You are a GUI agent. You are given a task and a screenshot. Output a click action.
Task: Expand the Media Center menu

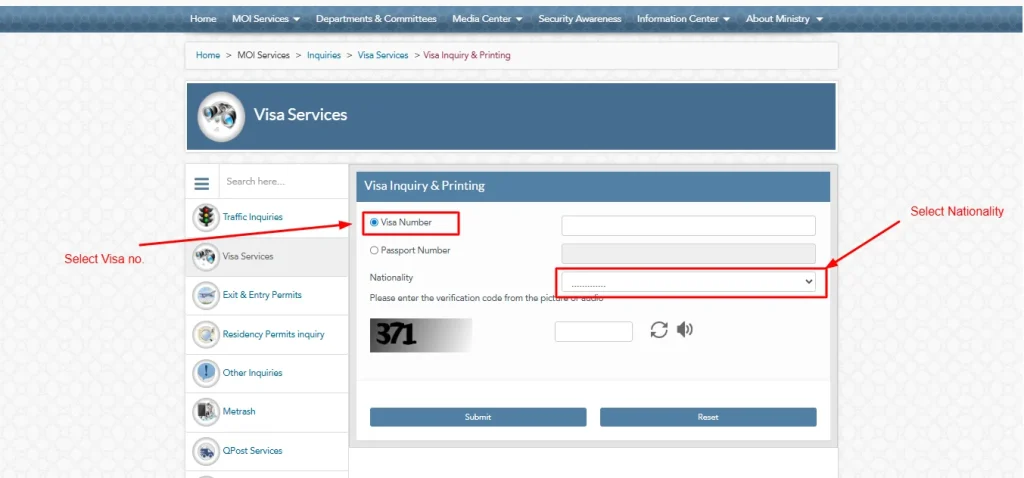(x=487, y=19)
